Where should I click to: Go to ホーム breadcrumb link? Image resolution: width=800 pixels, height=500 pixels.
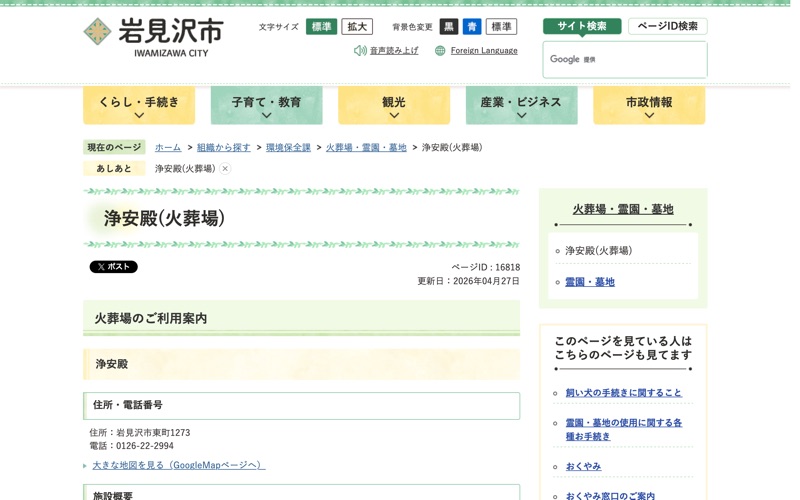[168, 147]
